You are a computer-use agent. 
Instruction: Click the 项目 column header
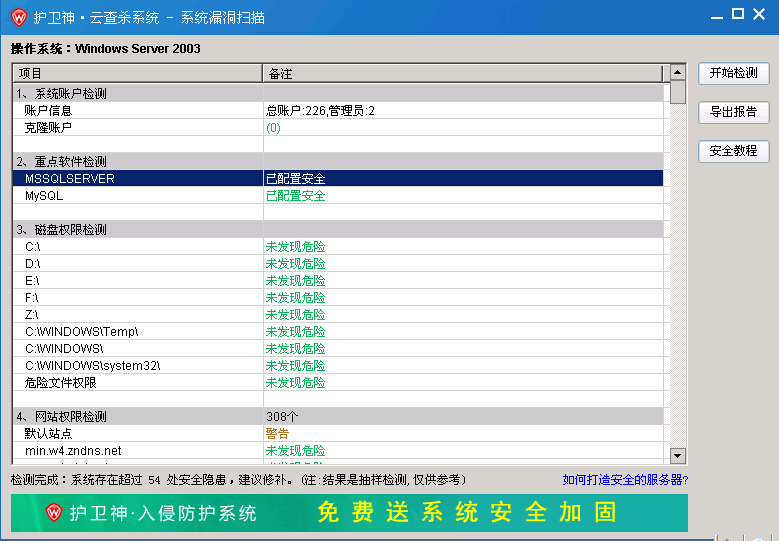click(138, 74)
